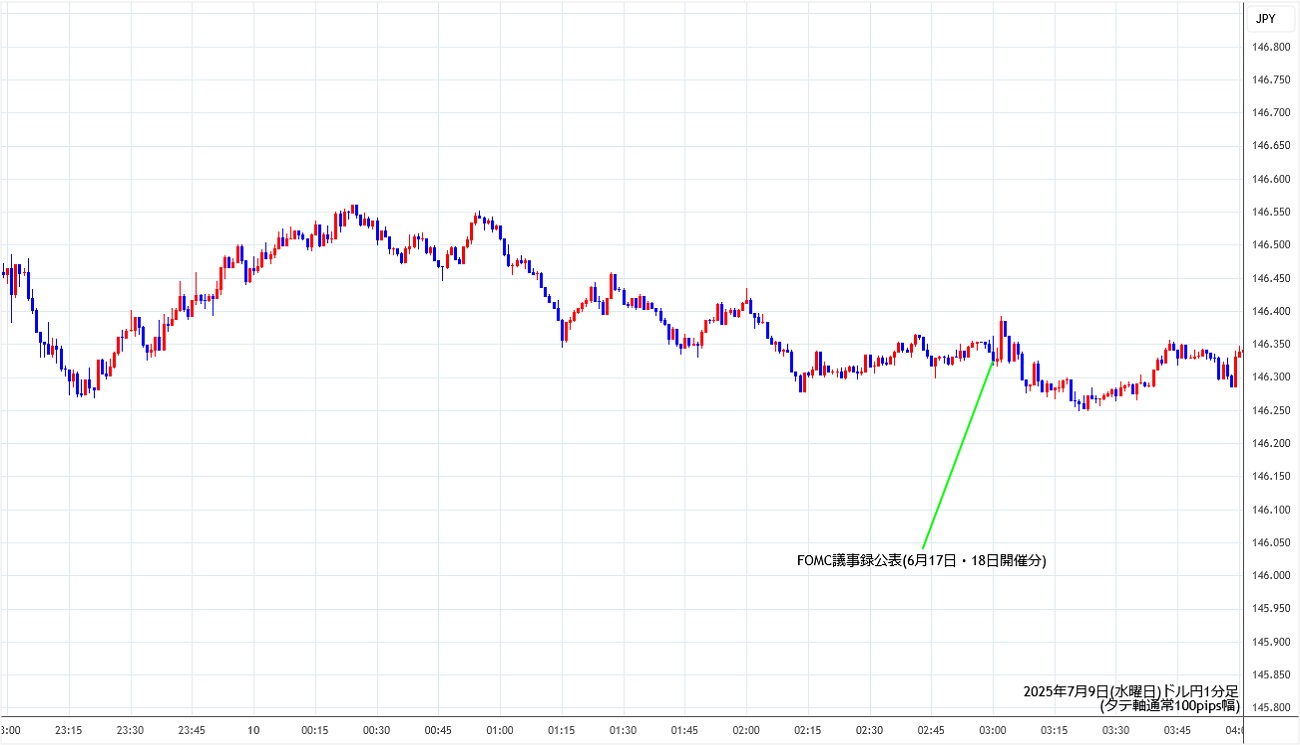
Task: Click the 23:15 time axis label
Action: tap(69, 730)
